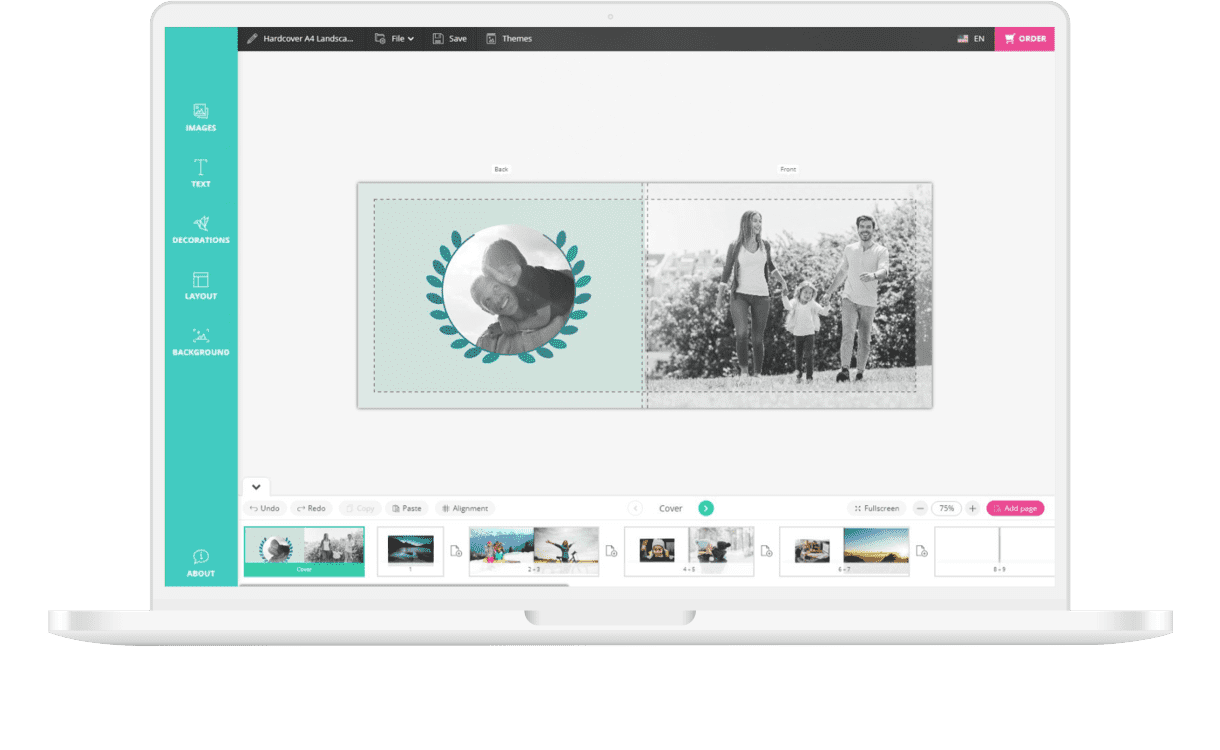Click the 75% zoom value field

coord(946,508)
